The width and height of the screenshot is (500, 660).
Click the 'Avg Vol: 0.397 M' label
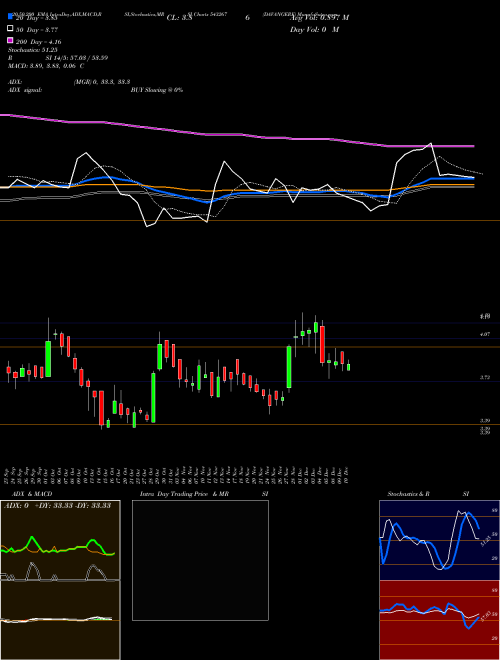coord(319,18)
